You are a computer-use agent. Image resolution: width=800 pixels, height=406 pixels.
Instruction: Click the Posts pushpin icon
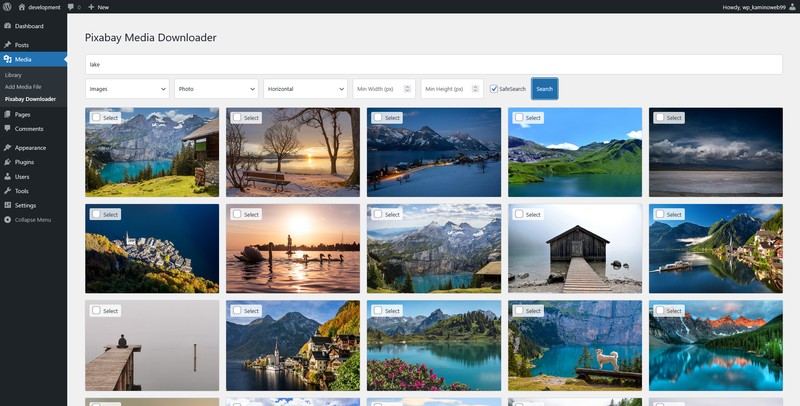pyautogui.click(x=8, y=45)
